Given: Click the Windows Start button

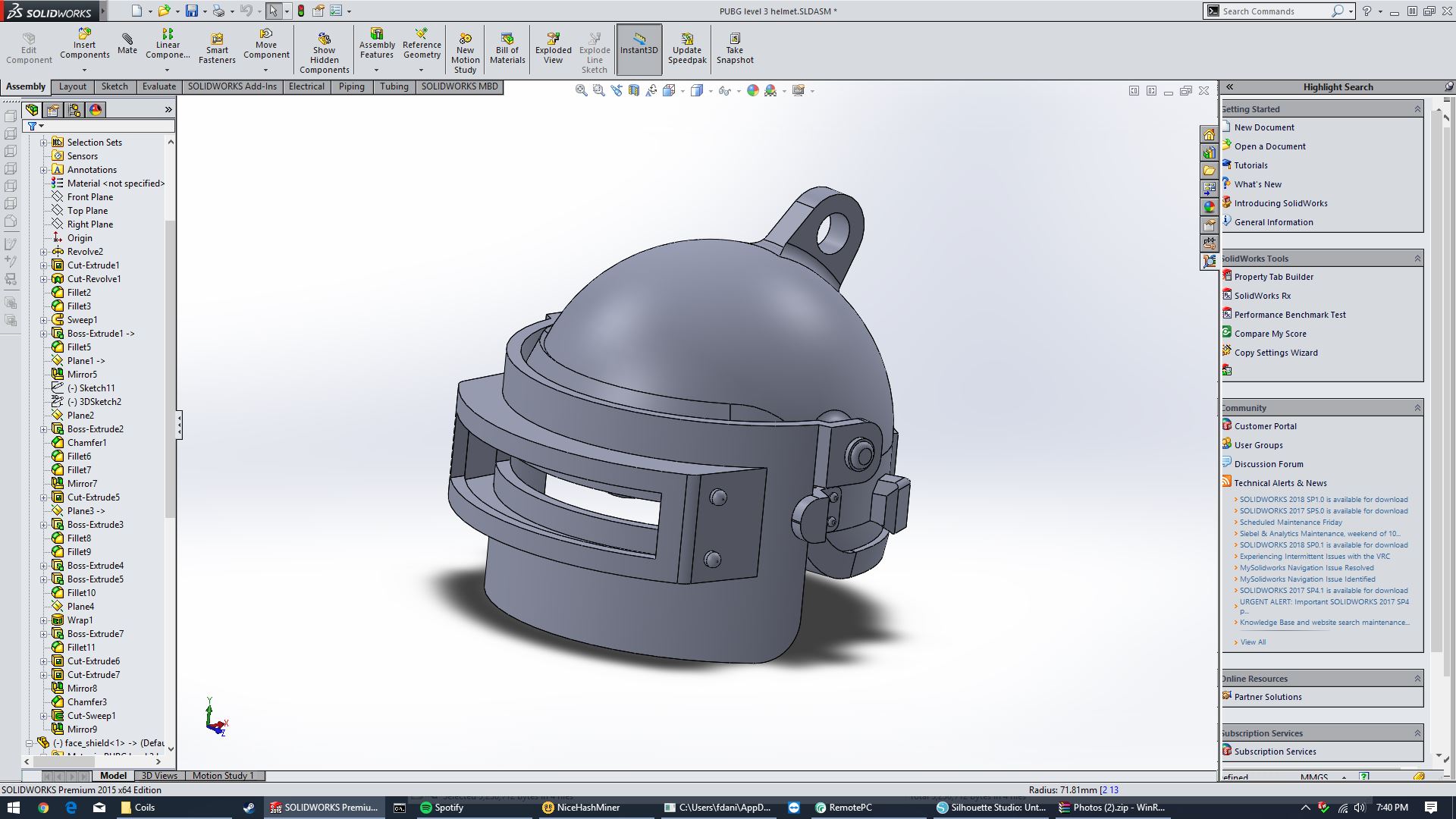Looking at the screenshot, I should [14, 808].
